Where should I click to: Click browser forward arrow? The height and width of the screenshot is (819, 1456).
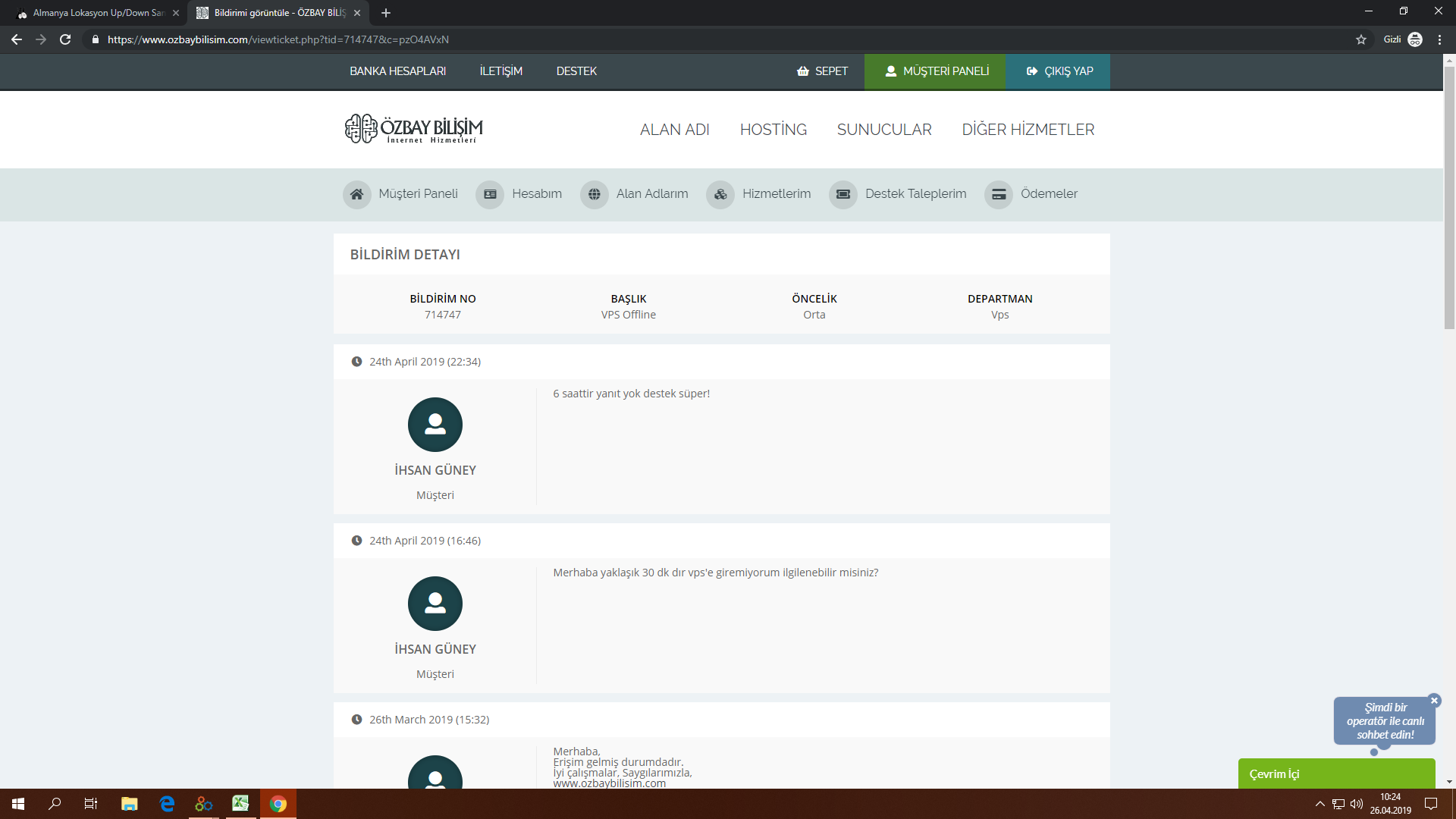tap(41, 39)
